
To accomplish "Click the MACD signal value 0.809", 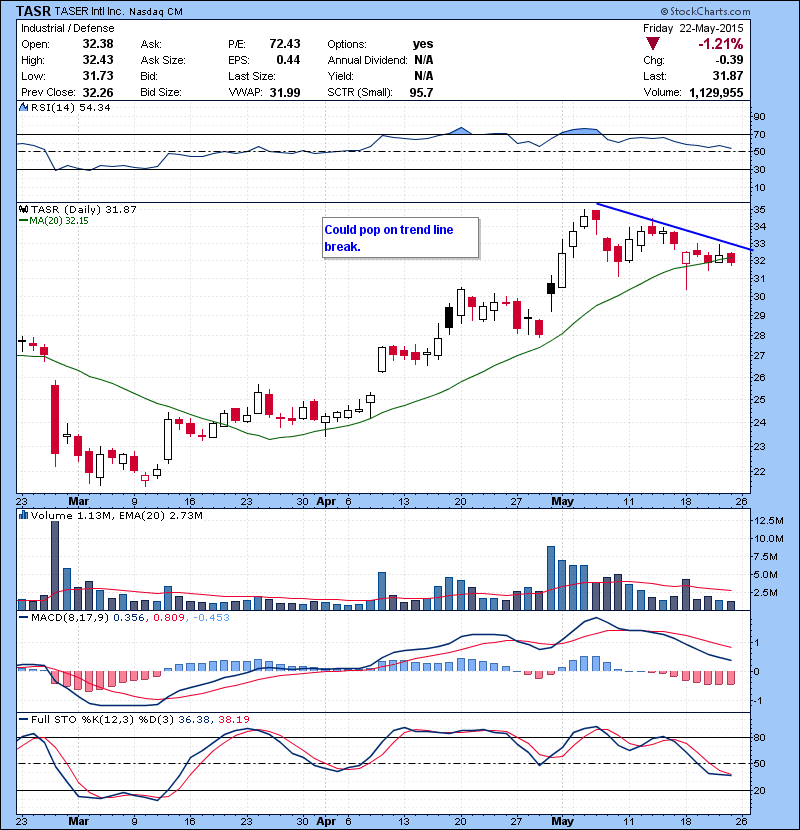I will coord(169,617).
